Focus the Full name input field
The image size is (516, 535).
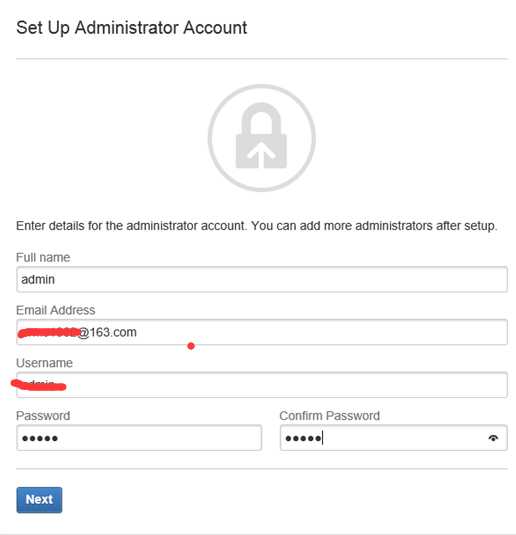pyautogui.click(x=262, y=279)
